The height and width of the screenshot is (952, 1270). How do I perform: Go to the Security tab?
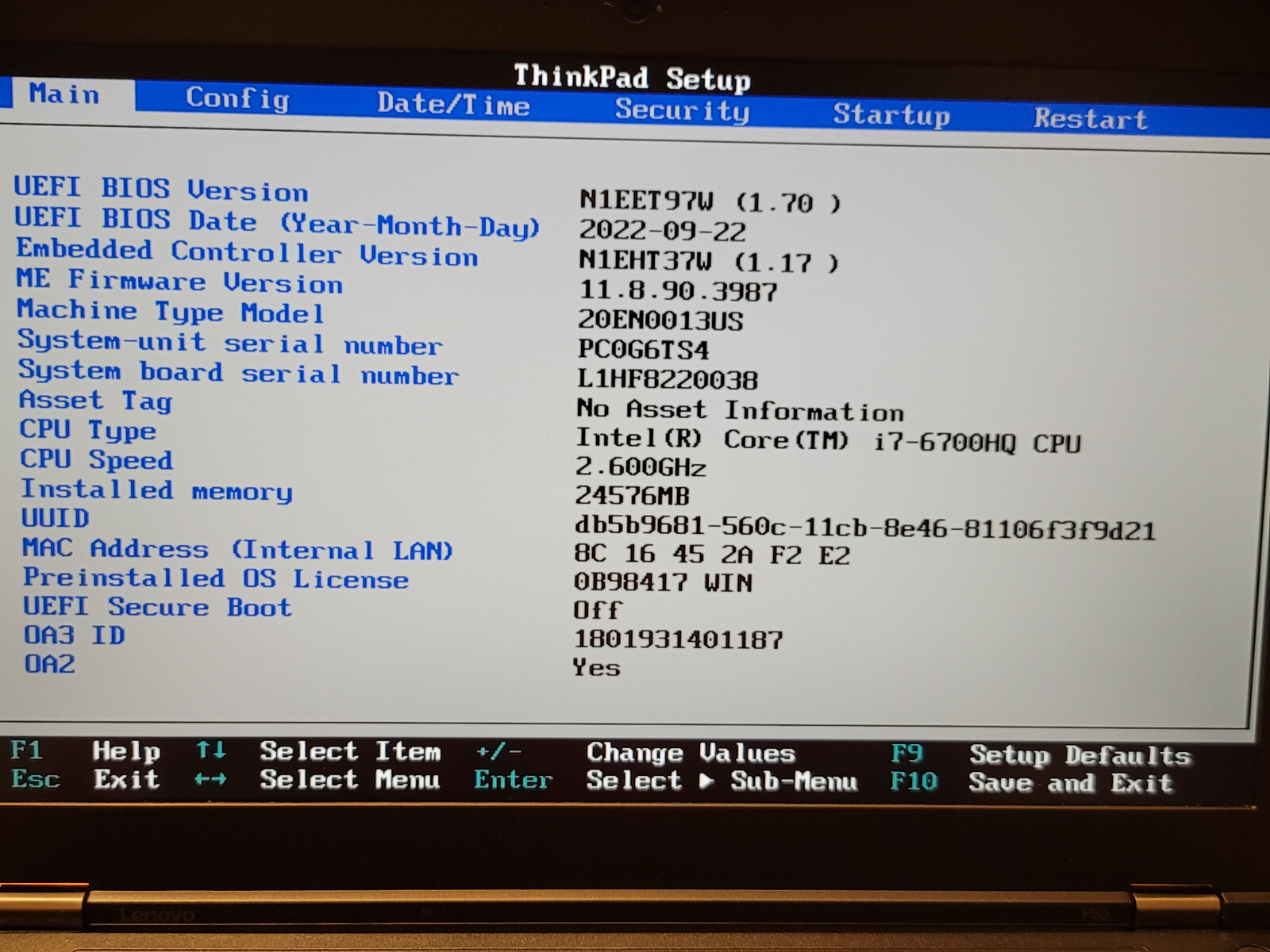point(682,109)
